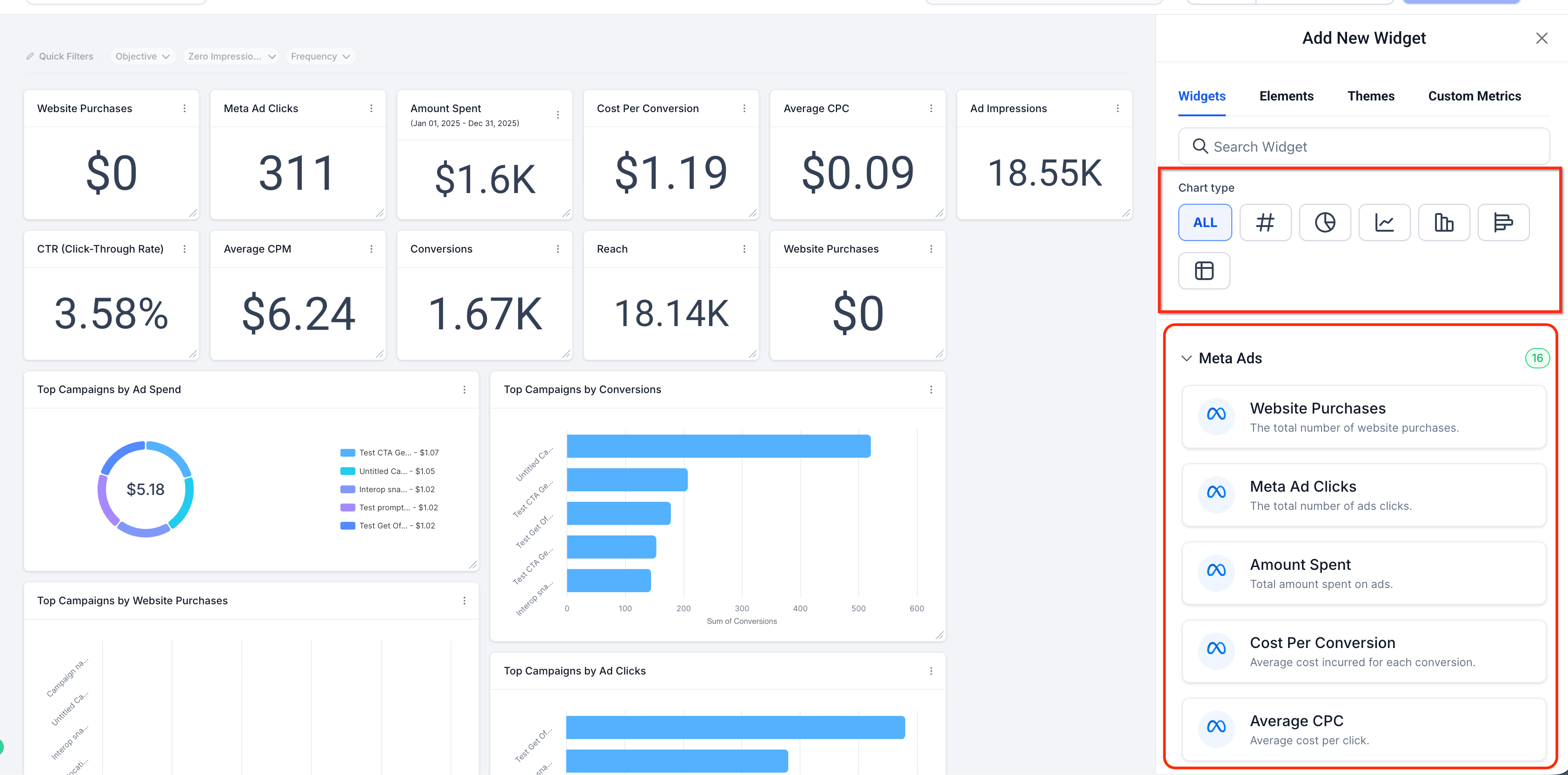Image resolution: width=1568 pixels, height=775 pixels.
Task: Click the Test CTA legend color swatch
Action: click(x=347, y=452)
